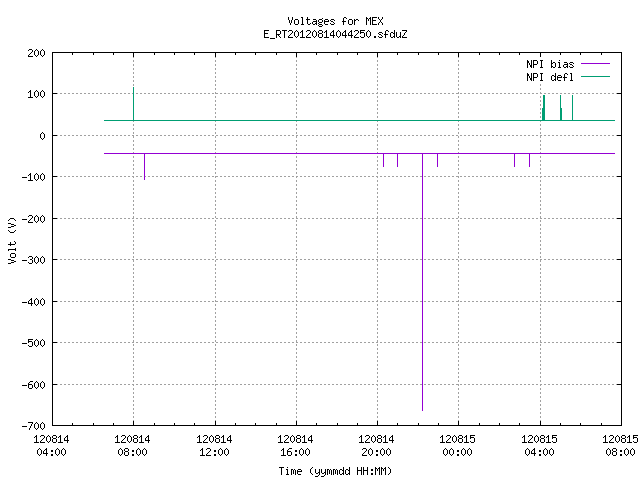Select the filename E_RT20120814044250.sfduZ subtitle

point(335,34)
